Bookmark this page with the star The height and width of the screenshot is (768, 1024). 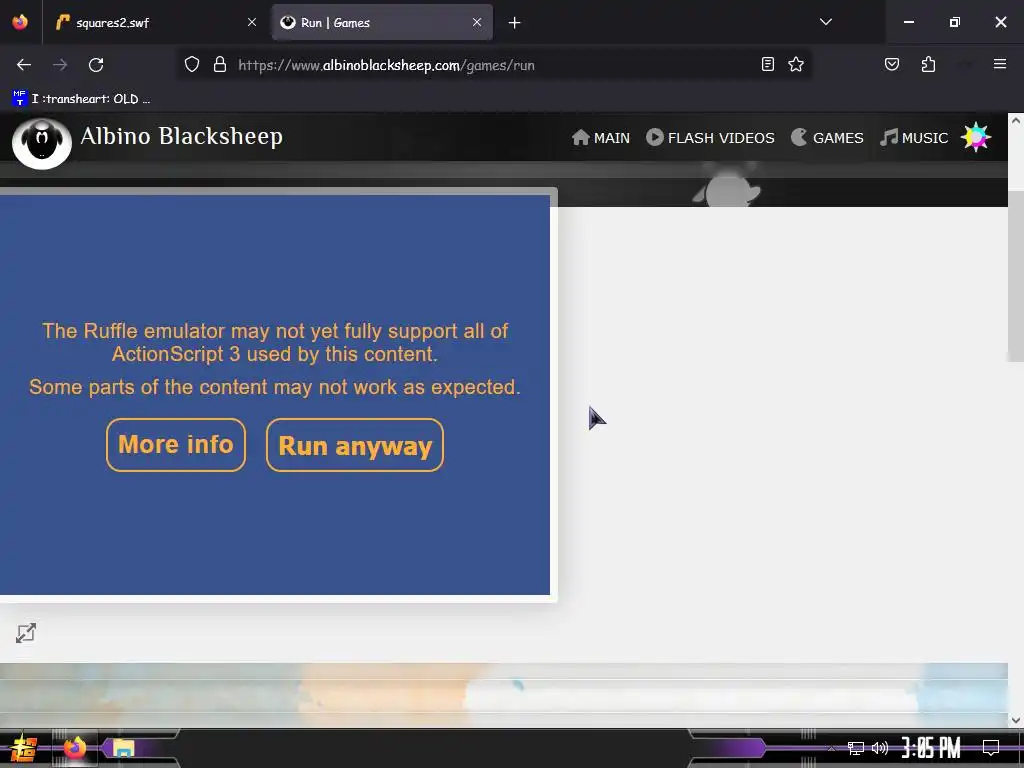tap(795, 64)
